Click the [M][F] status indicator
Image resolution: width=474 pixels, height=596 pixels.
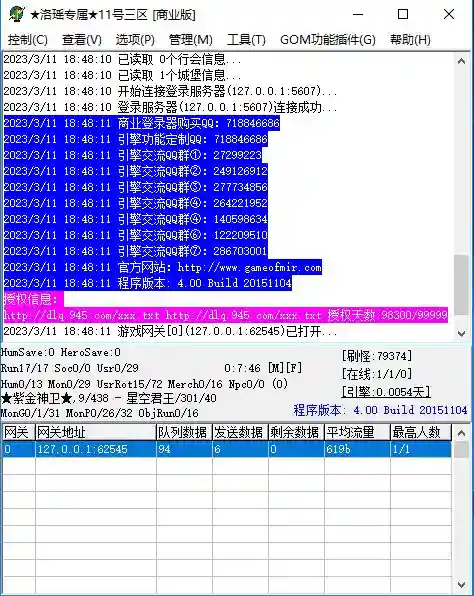(x=285, y=368)
